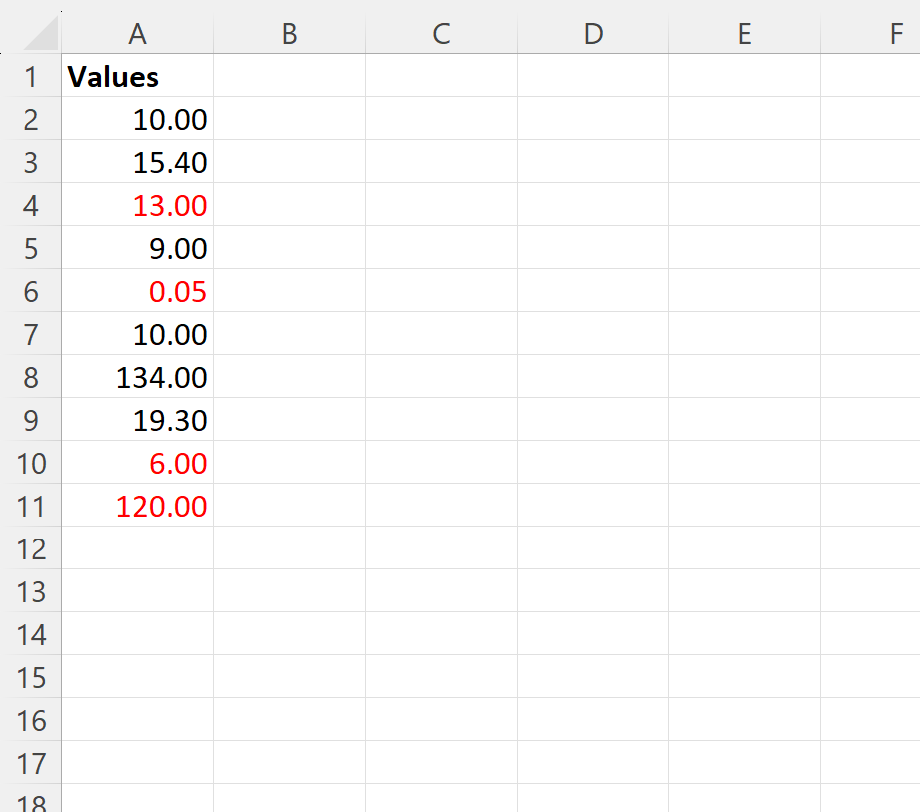Click empty cell B1 beside Values

coord(289,76)
